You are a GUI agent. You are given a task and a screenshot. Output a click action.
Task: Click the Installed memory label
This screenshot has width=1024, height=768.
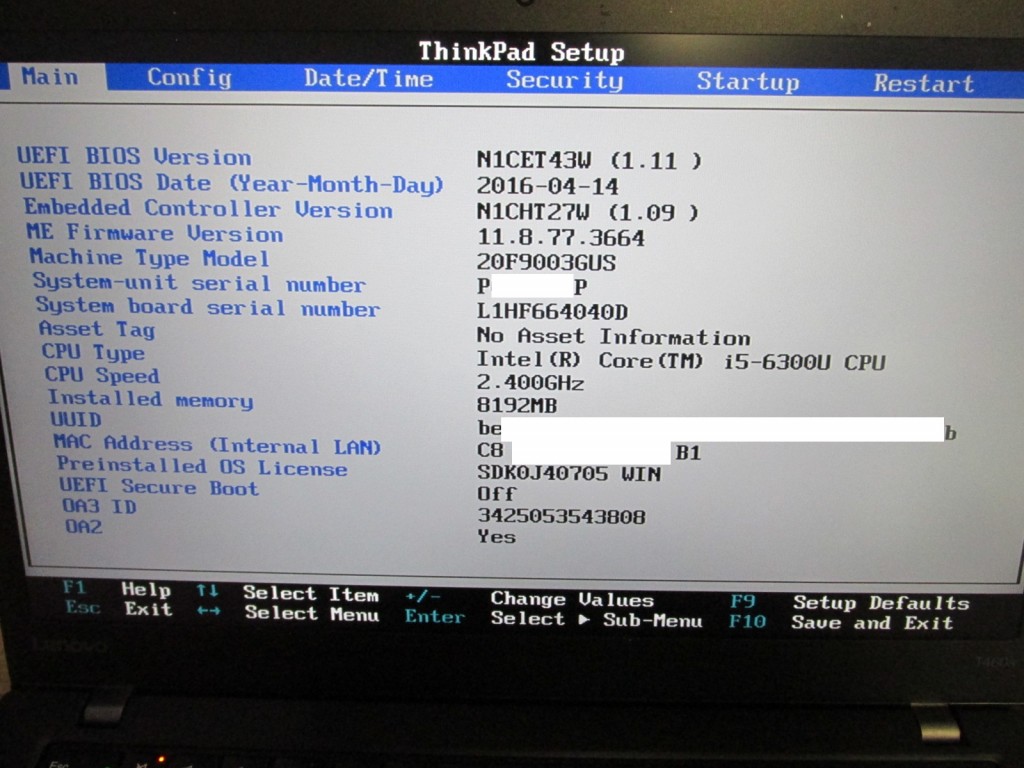coord(150,399)
